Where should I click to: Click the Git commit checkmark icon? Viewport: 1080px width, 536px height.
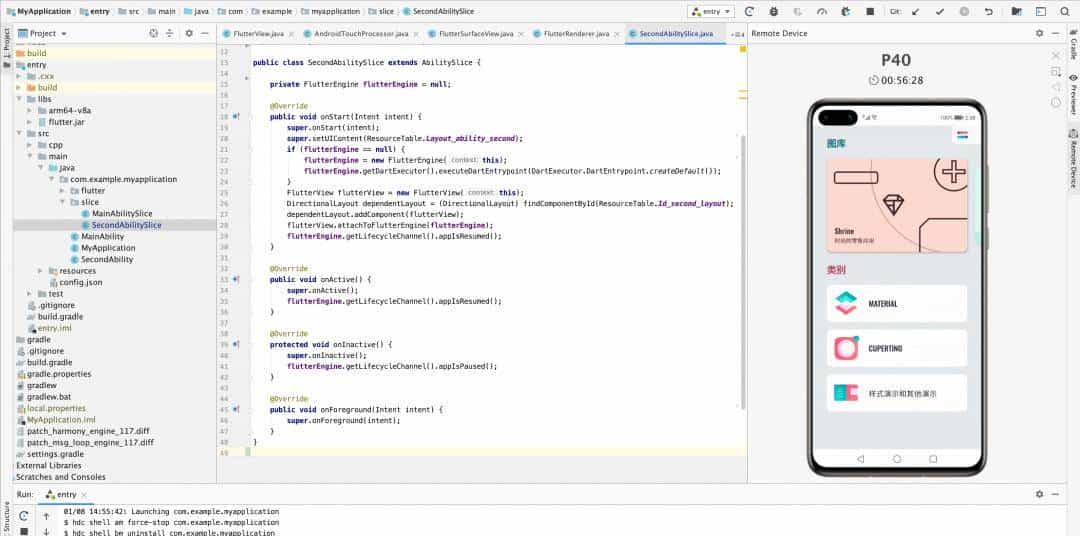click(941, 11)
